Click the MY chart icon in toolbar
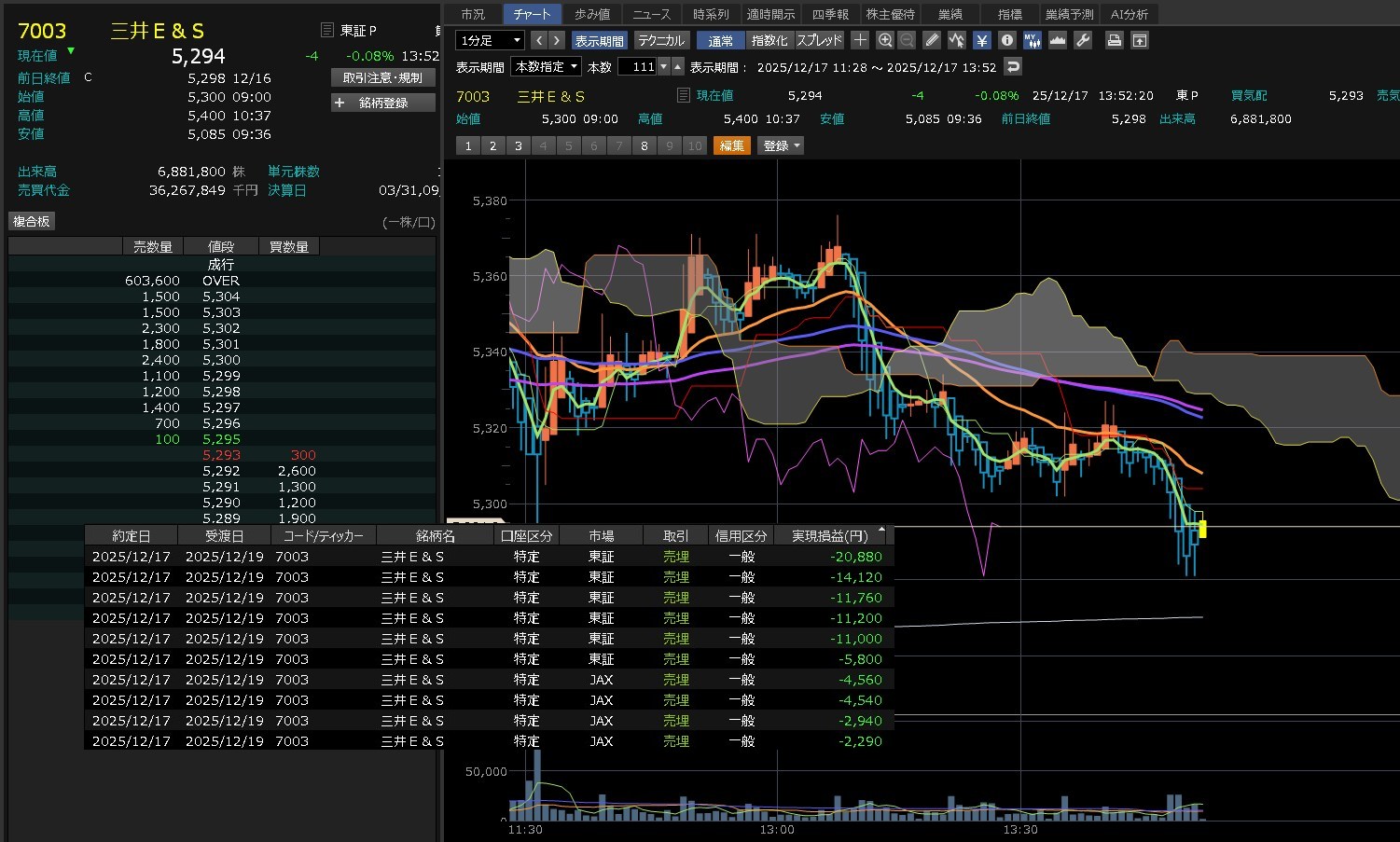Viewport: 1400px width, 842px height. tap(1033, 40)
